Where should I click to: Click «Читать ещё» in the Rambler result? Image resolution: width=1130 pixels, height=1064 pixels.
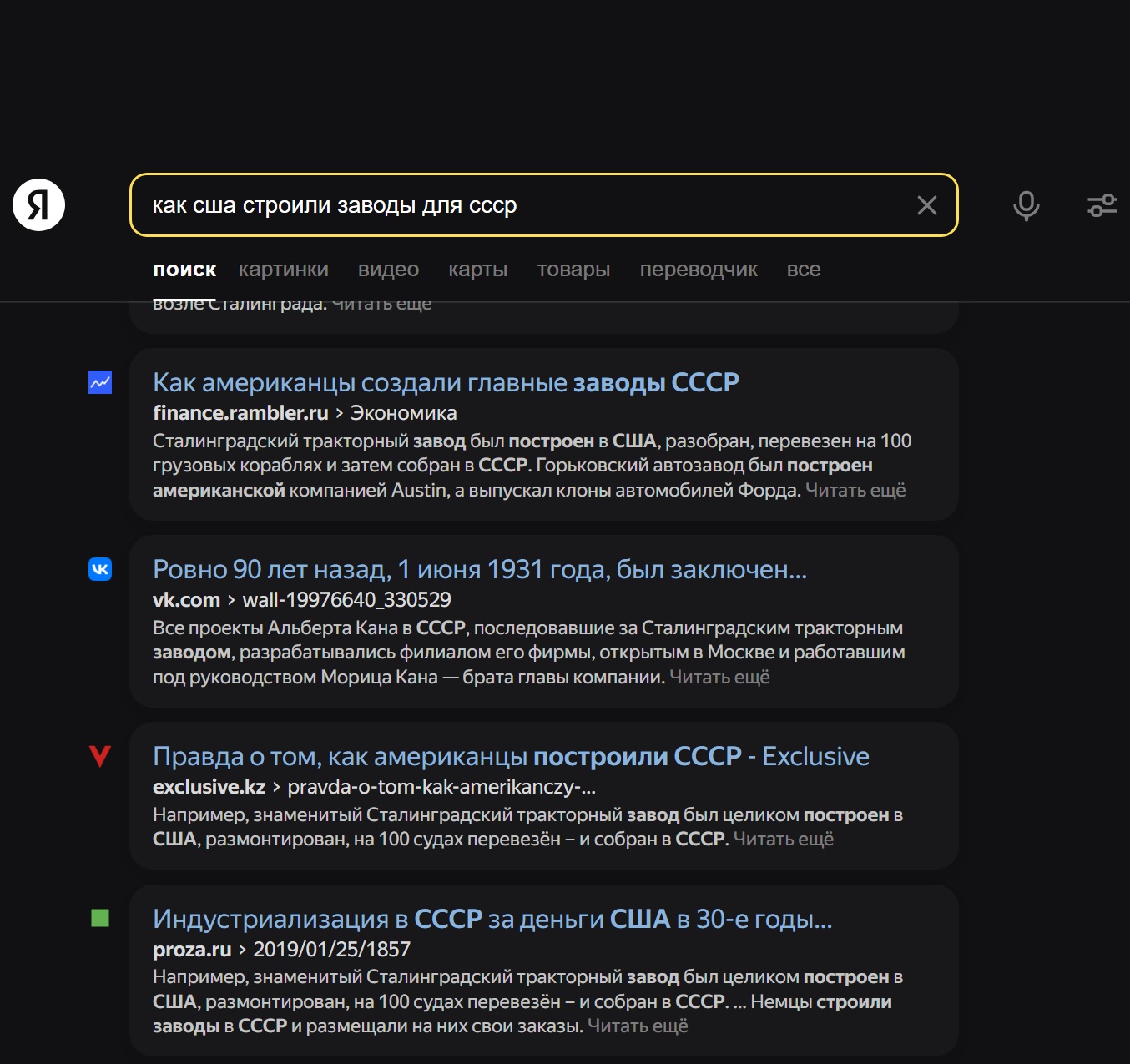(855, 490)
